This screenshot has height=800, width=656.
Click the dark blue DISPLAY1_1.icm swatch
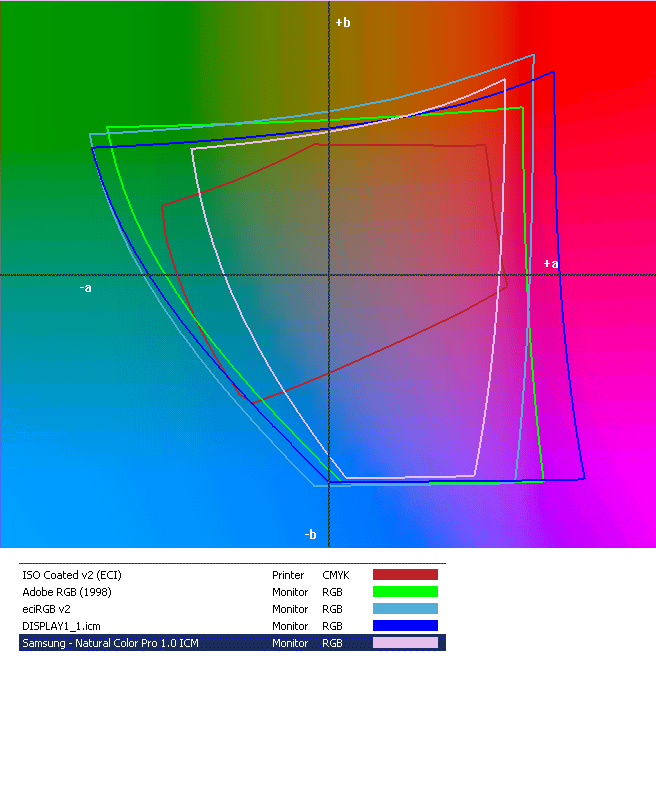click(405, 626)
